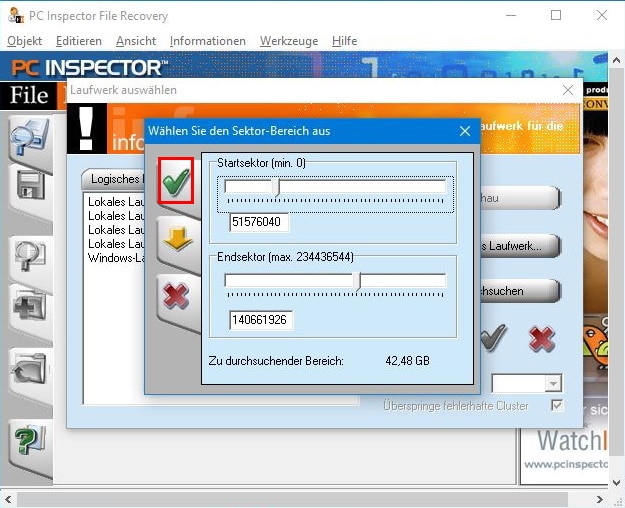Cancel sector dialog with red X icon
625x508 pixels.
click(176, 296)
